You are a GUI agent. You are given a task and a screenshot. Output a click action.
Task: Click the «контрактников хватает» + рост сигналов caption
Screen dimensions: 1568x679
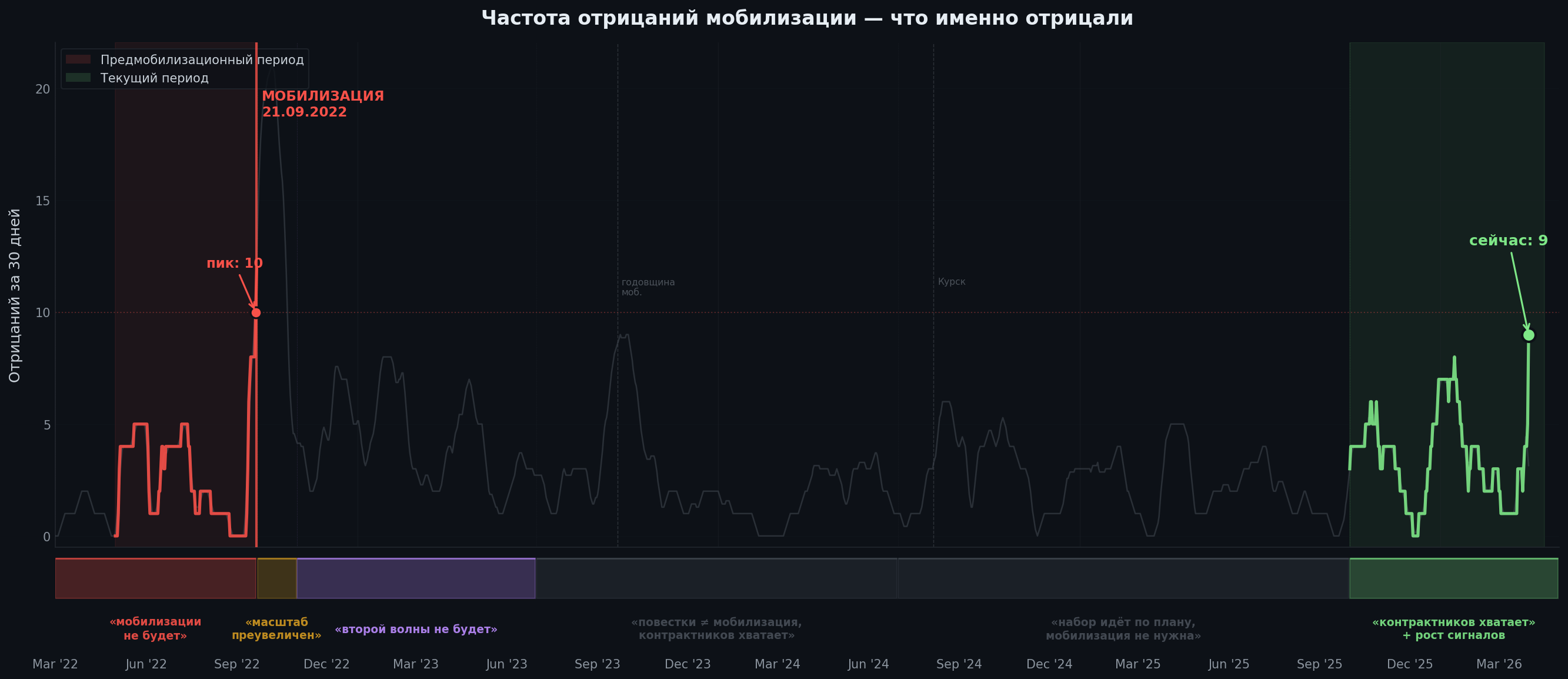point(1453,628)
